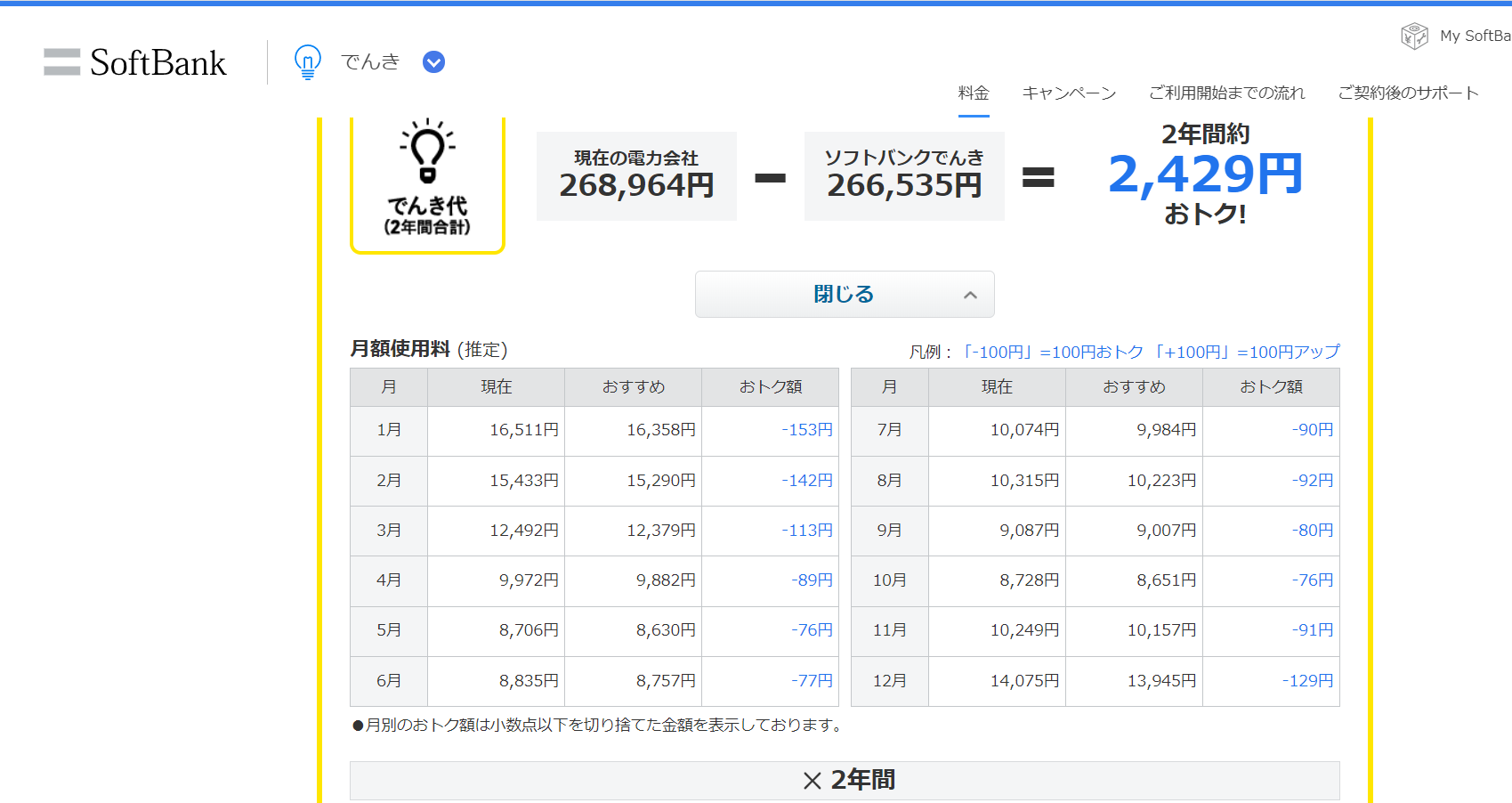
Task: Click the -90円 savings cell
Action: (1271, 430)
